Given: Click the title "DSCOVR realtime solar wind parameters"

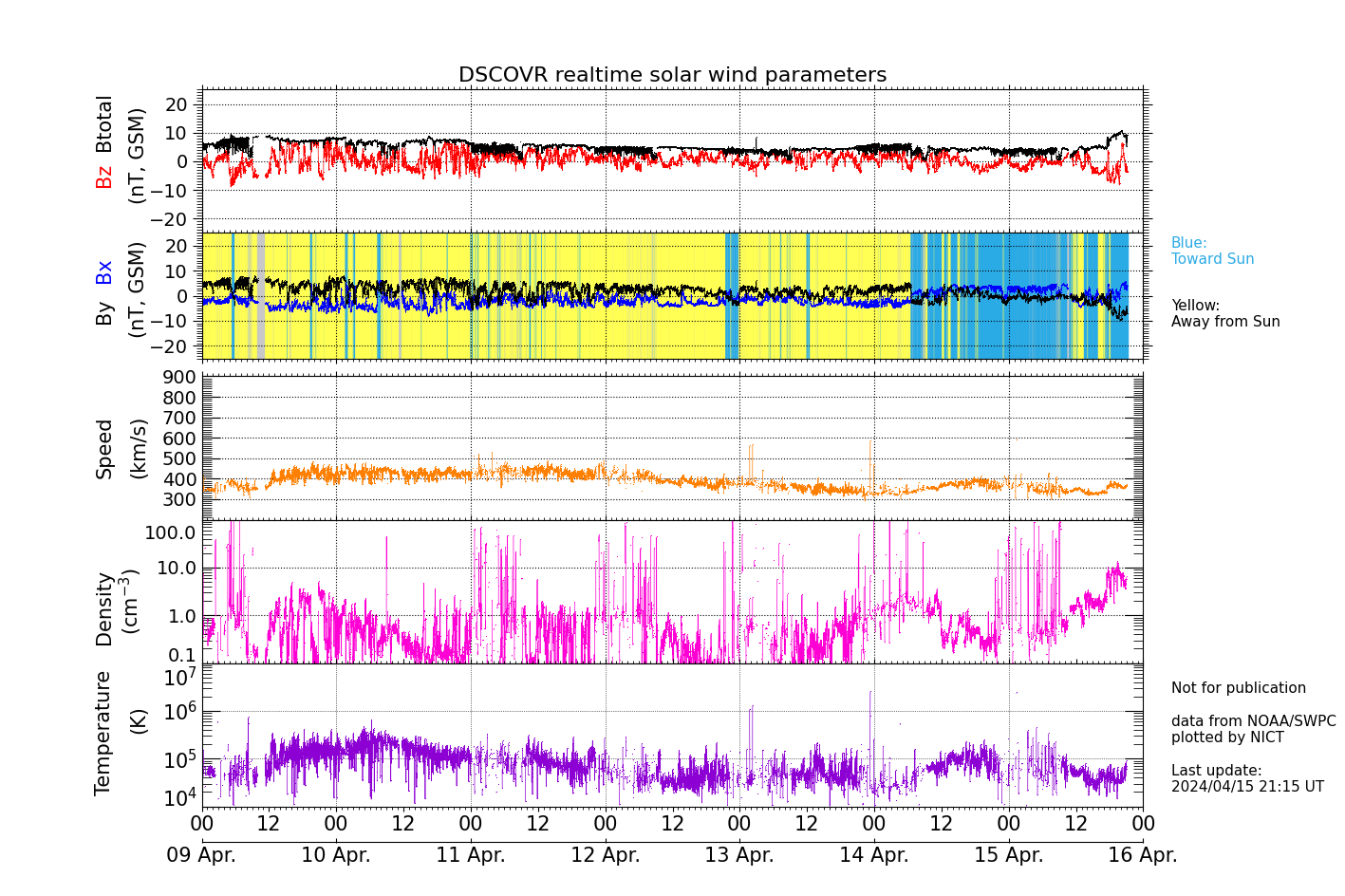Looking at the screenshot, I should 672,75.
